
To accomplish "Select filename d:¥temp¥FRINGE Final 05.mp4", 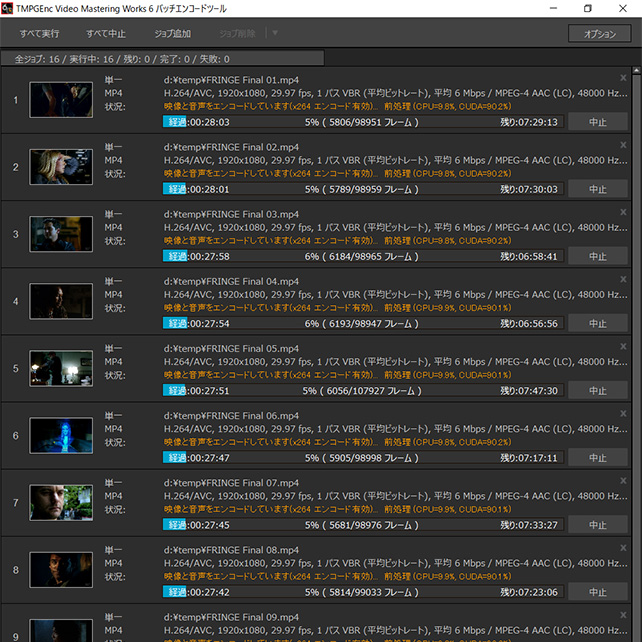I will point(231,348).
